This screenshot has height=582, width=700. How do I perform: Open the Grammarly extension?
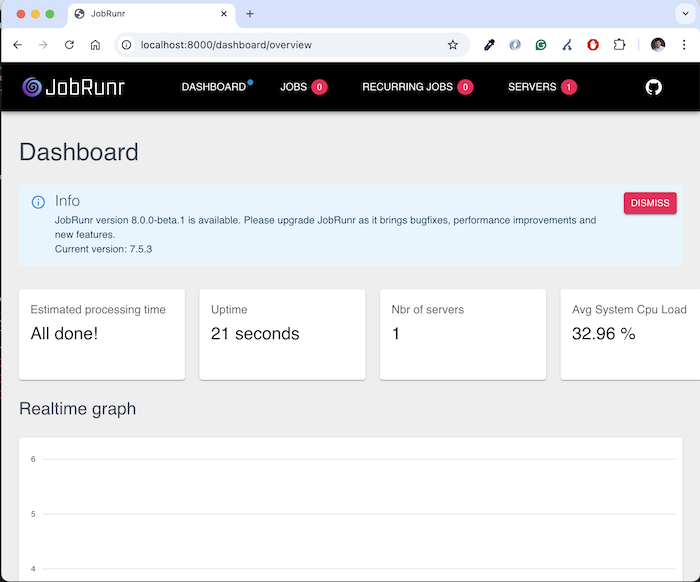pos(541,45)
